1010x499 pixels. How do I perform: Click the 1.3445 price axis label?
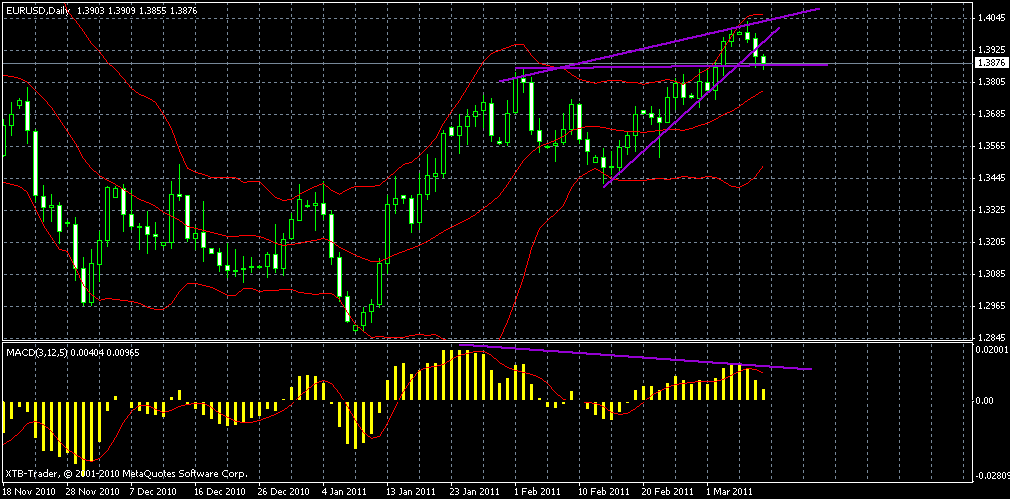pos(991,178)
